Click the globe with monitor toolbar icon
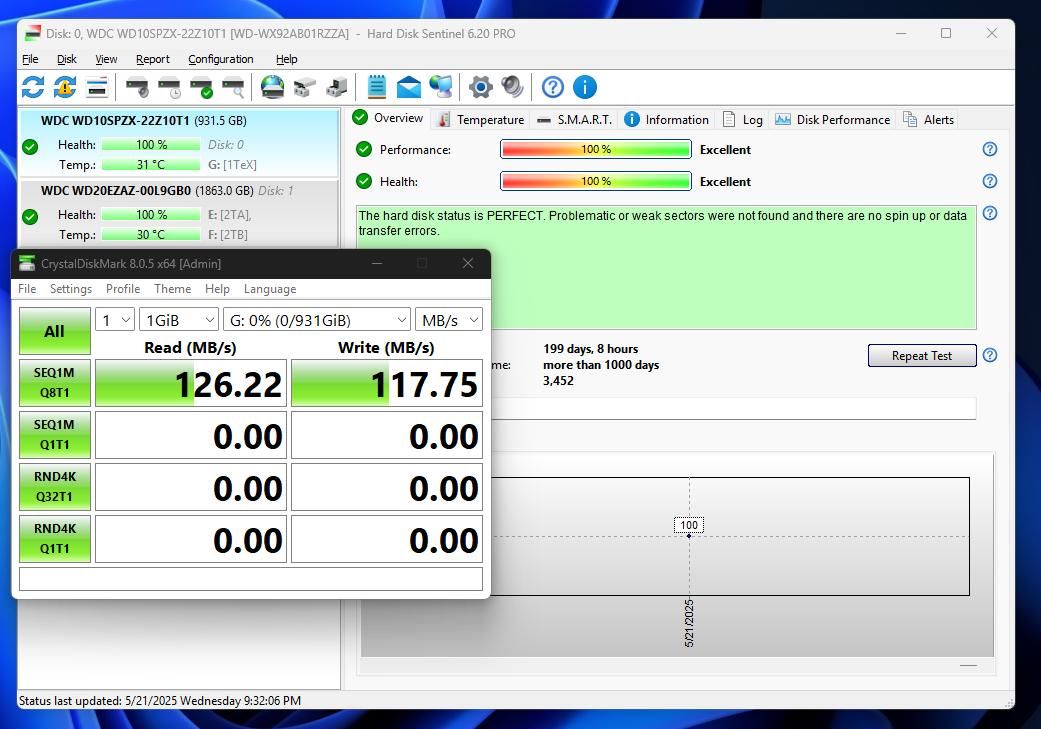 441,87
